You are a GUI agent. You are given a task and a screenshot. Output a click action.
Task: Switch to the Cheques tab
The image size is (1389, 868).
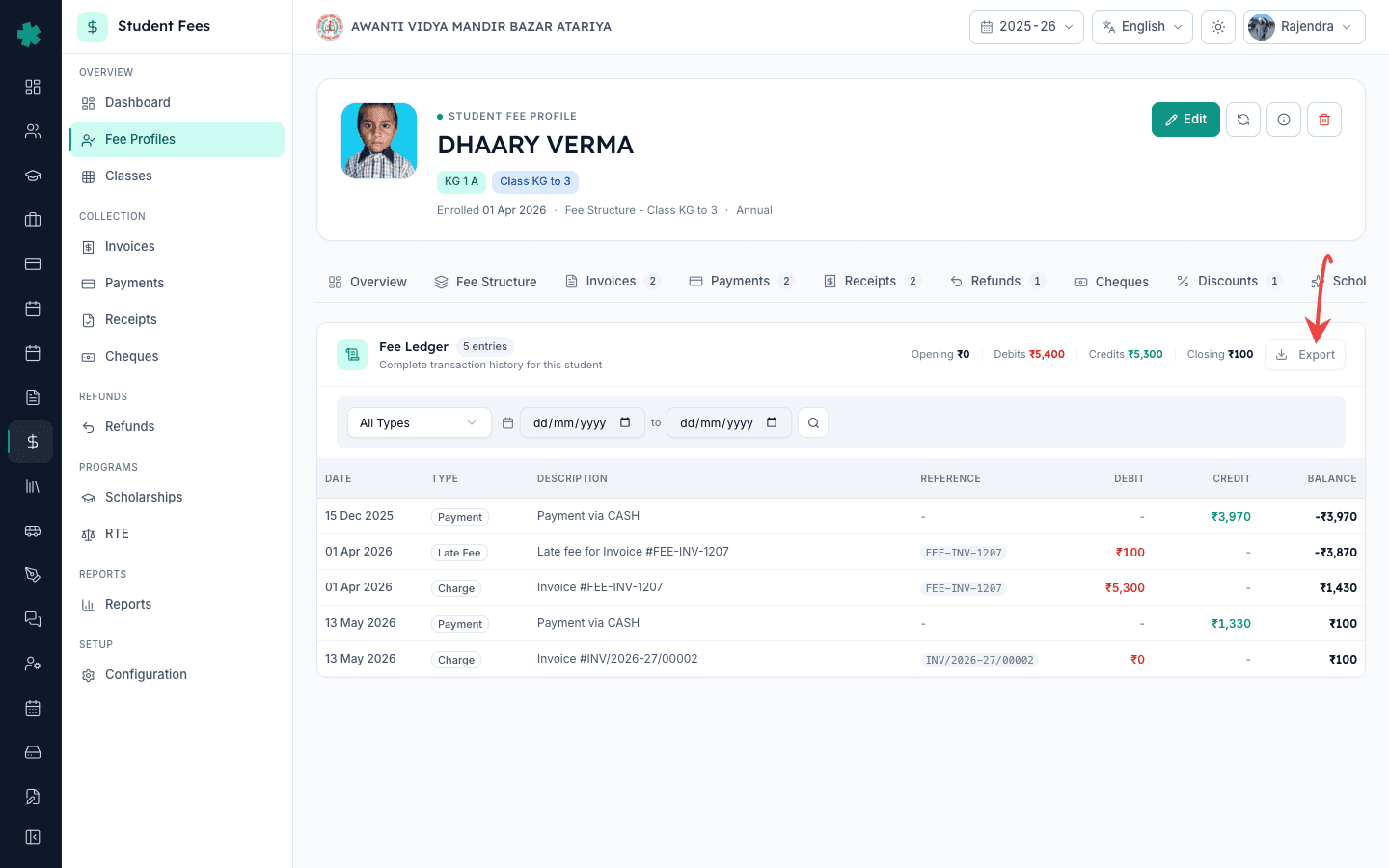(x=1111, y=282)
